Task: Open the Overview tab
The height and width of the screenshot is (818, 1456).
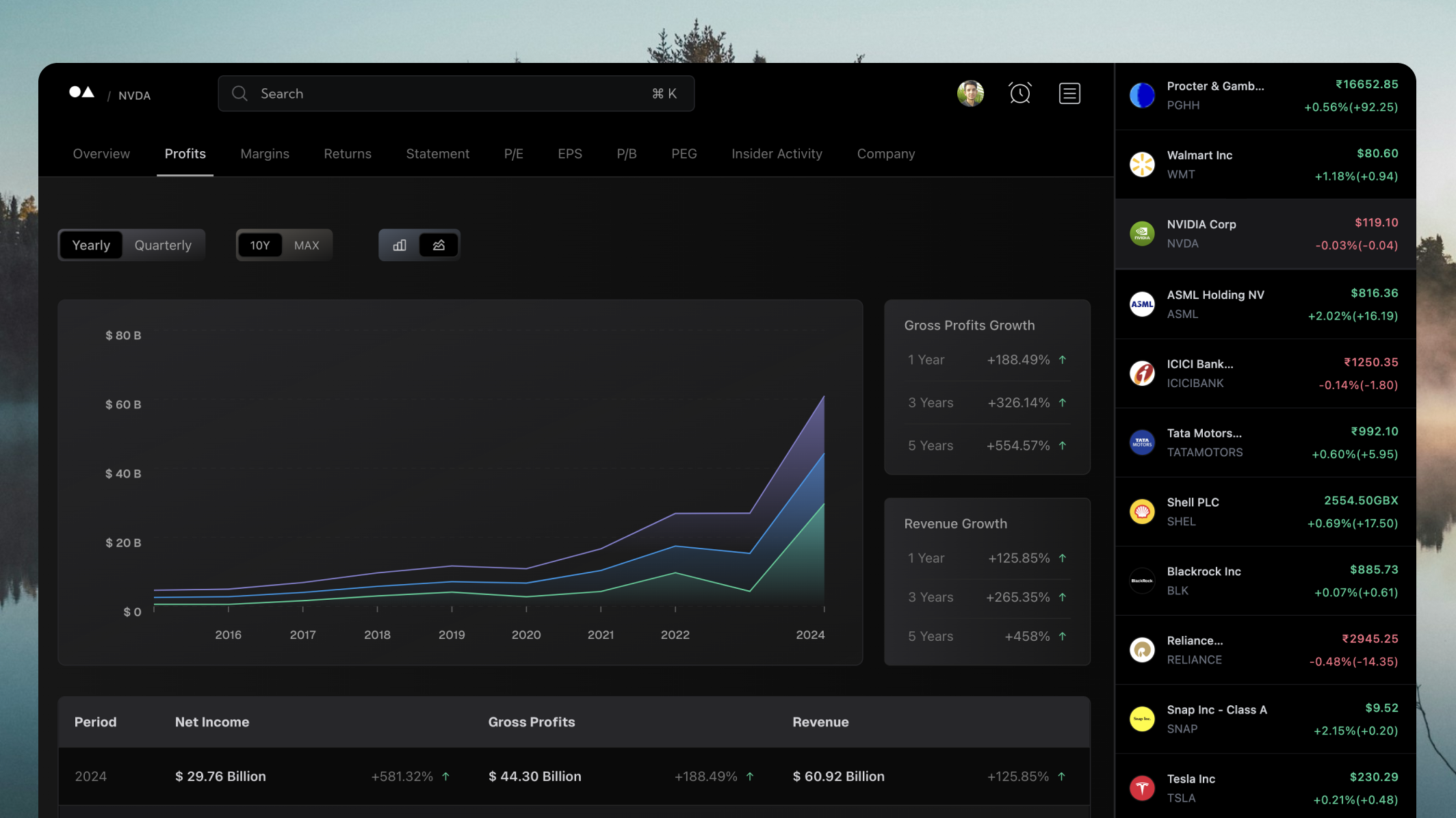Action: coord(101,154)
